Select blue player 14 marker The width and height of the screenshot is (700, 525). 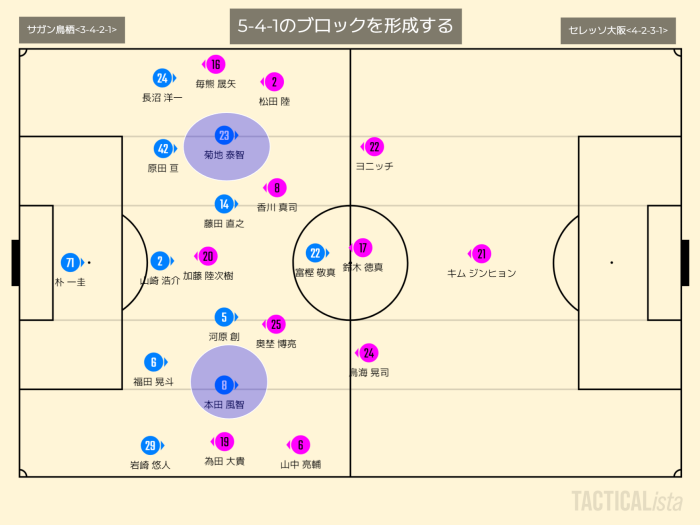point(224,203)
